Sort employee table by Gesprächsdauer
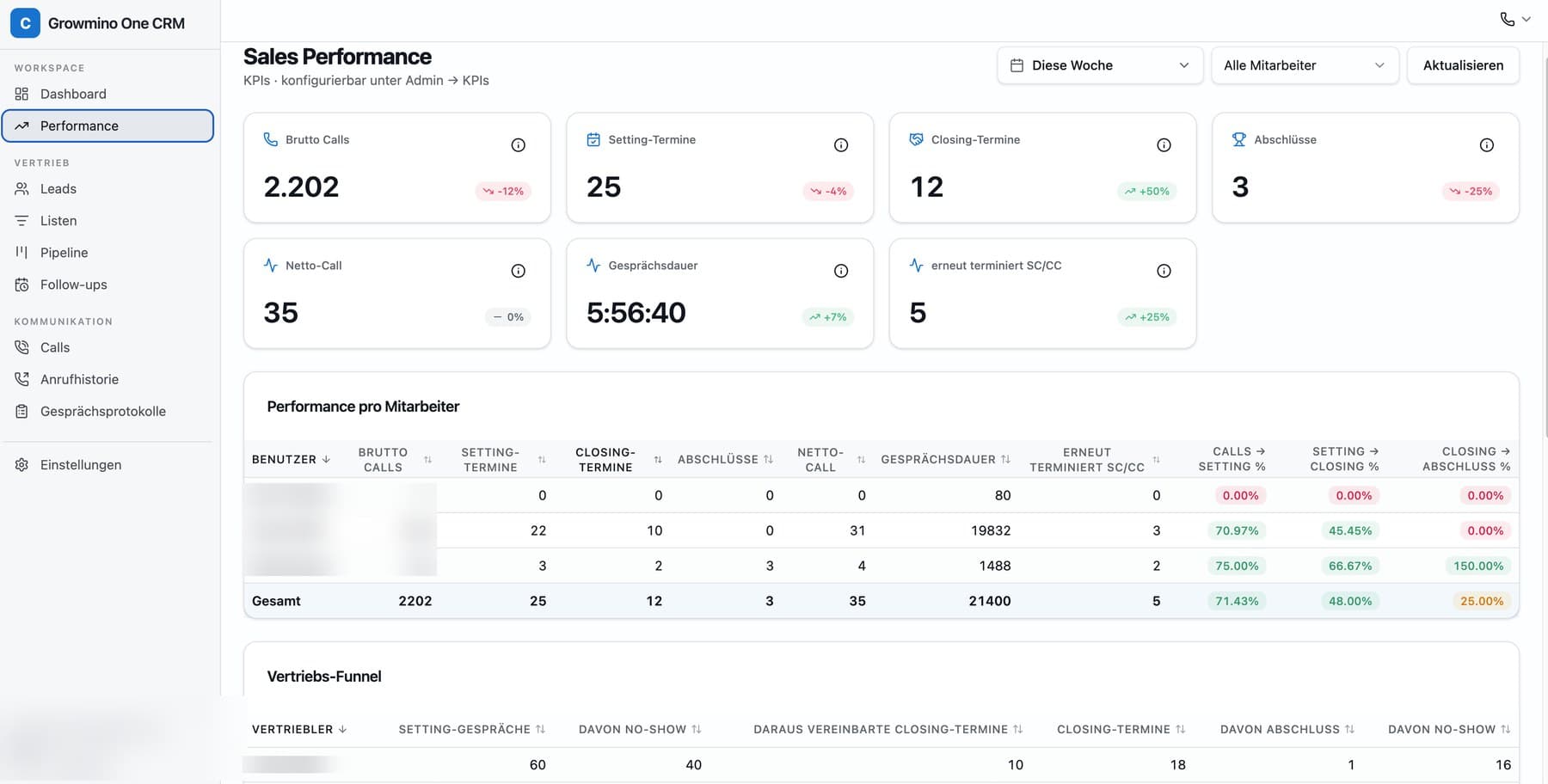 945,460
